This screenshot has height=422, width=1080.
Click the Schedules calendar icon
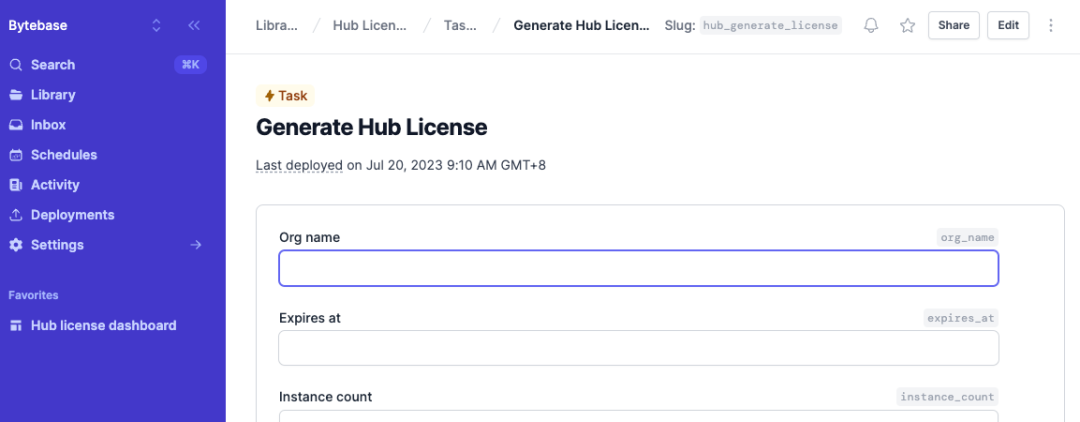point(16,155)
